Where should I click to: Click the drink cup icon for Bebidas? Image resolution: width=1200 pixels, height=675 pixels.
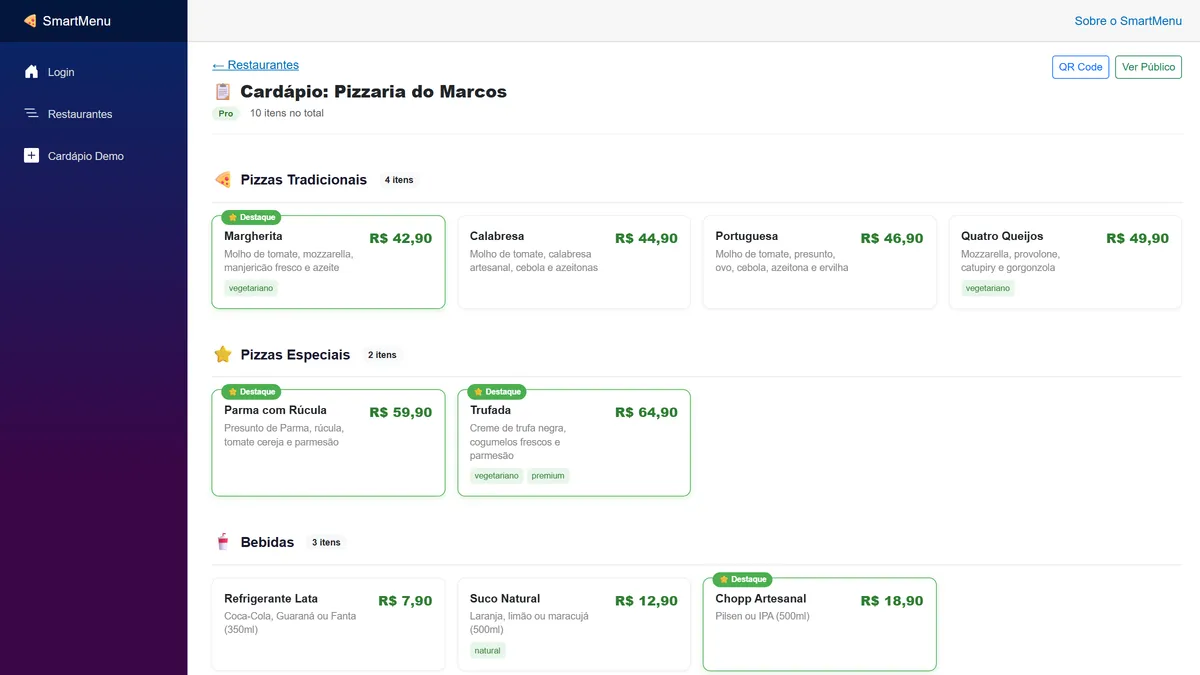pyautogui.click(x=223, y=542)
